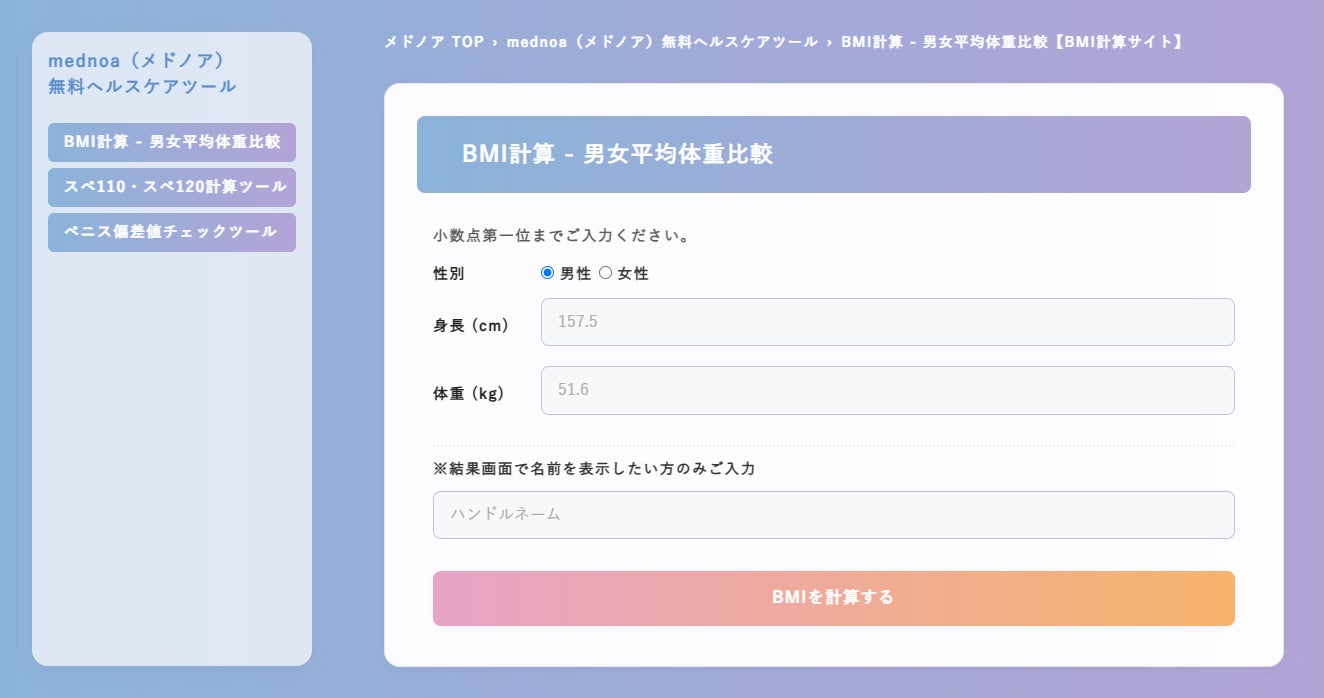Image resolution: width=1324 pixels, height=698 pixels.
Task: Click the BMI計算 - 男女平均体重比較 heading banner
Action: pyautogui.click(x=833, y=154)
